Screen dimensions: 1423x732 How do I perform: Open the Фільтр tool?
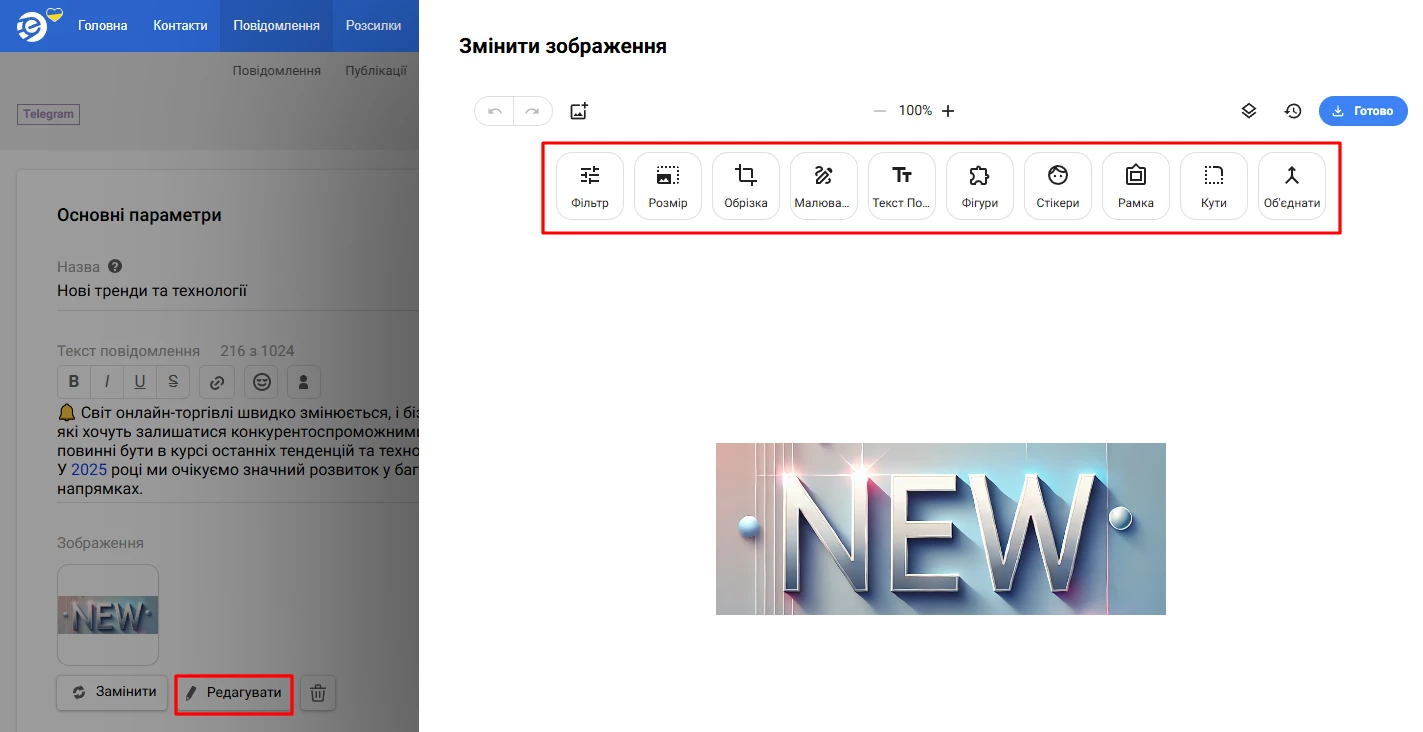[590, 186]
